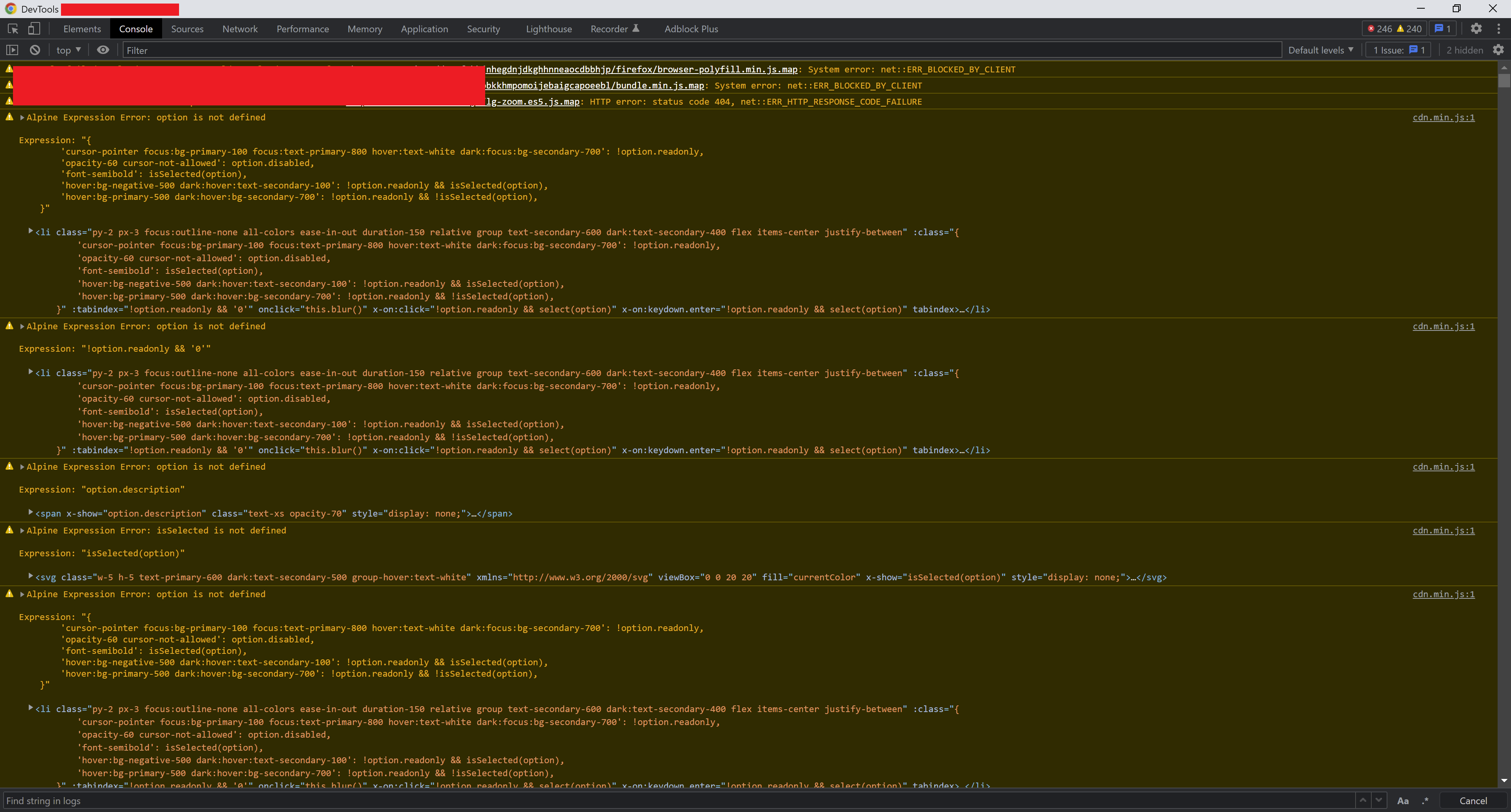This screenshot has width=1511, height=812.
Task: Cancel the console search
Action: pos(1473,801)
